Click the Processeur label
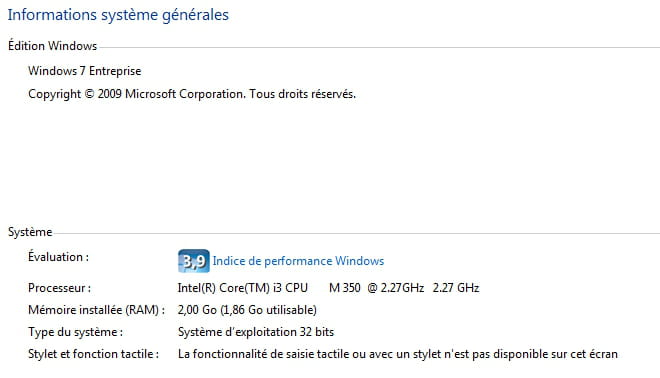Screen dimensions: 660x378 point(59,288)
